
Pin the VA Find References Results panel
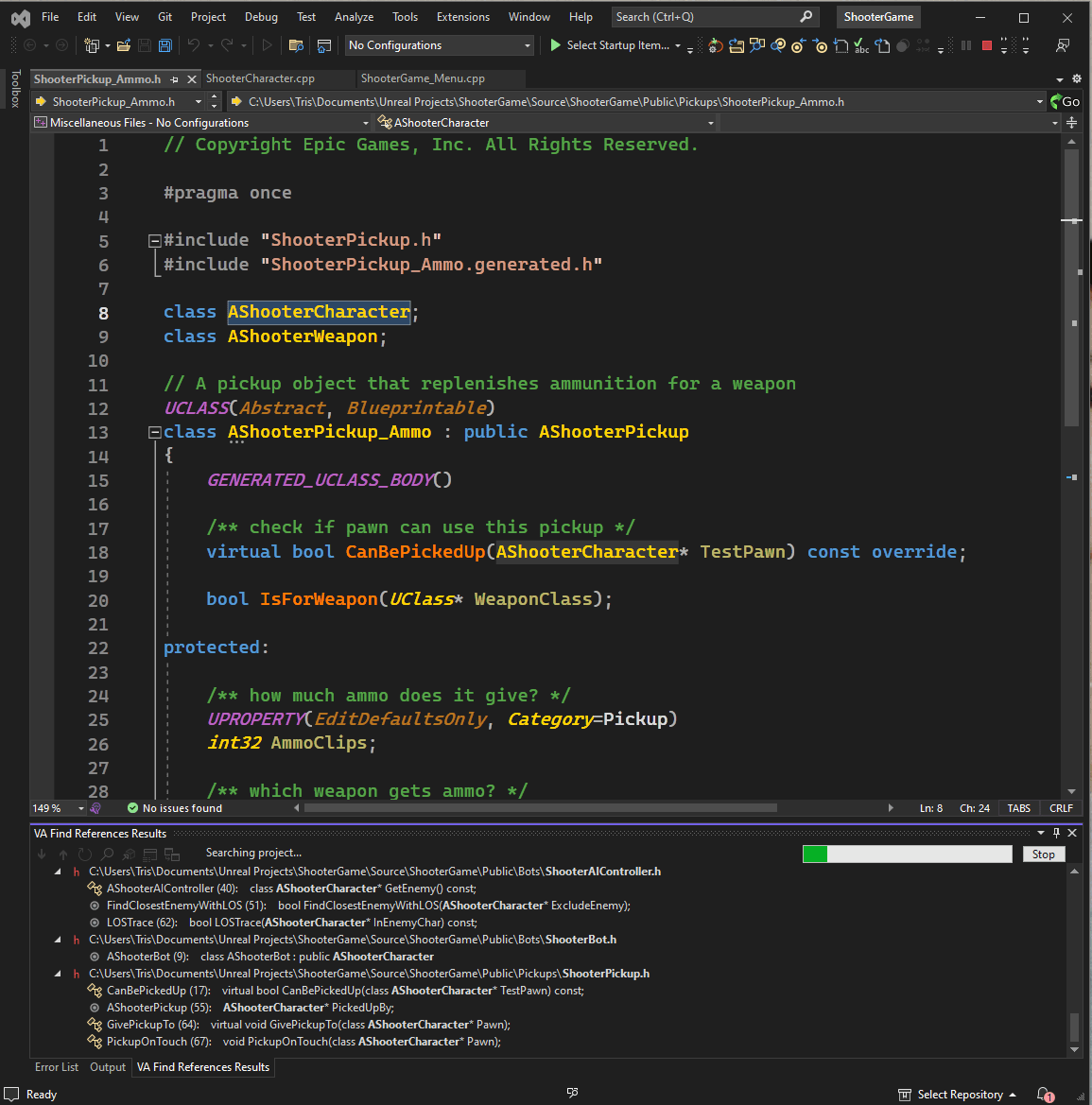(1056, 833)
